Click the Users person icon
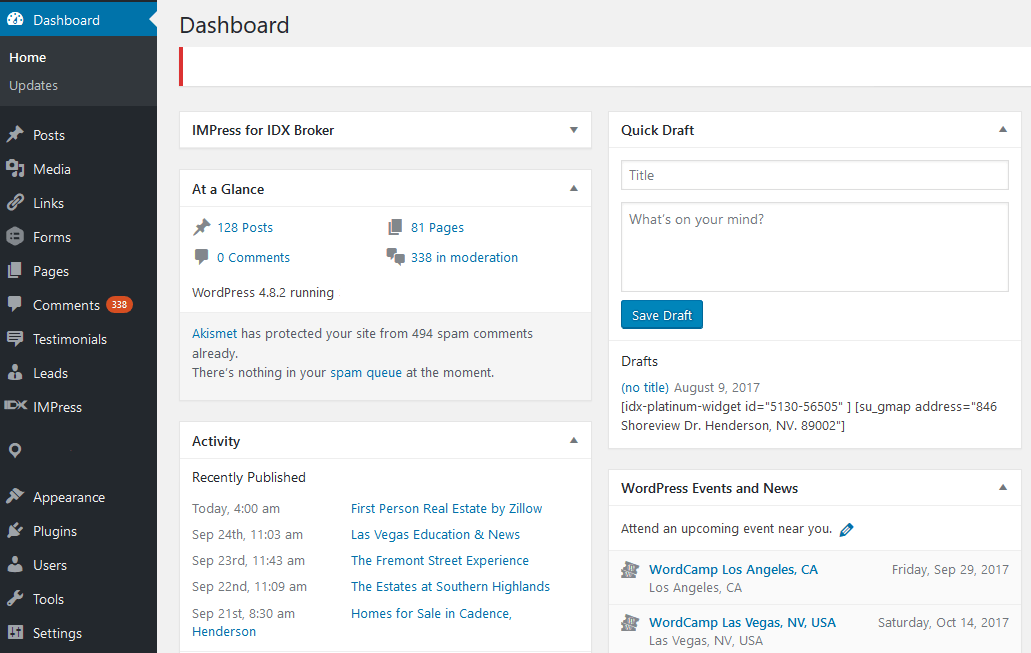Screen dimensions: 1031x653 point(15,565)
